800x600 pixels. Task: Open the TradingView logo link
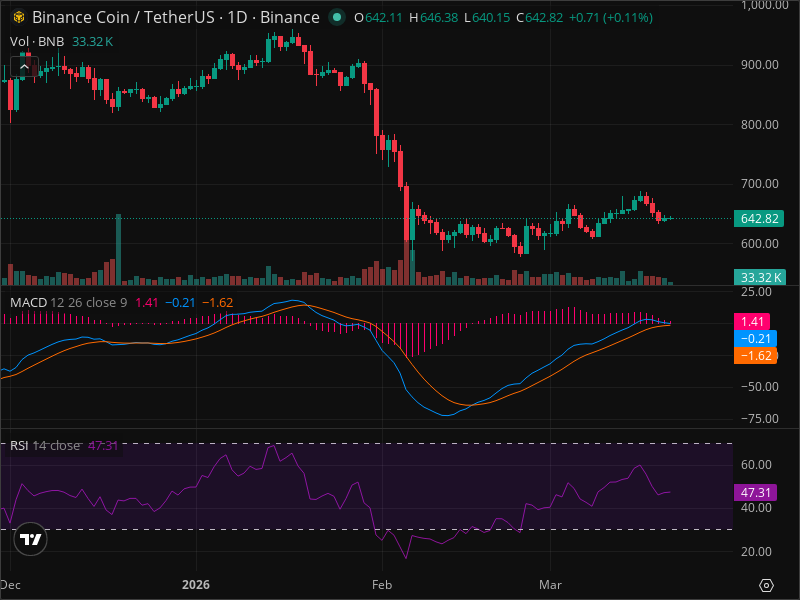tap(31, 539)
